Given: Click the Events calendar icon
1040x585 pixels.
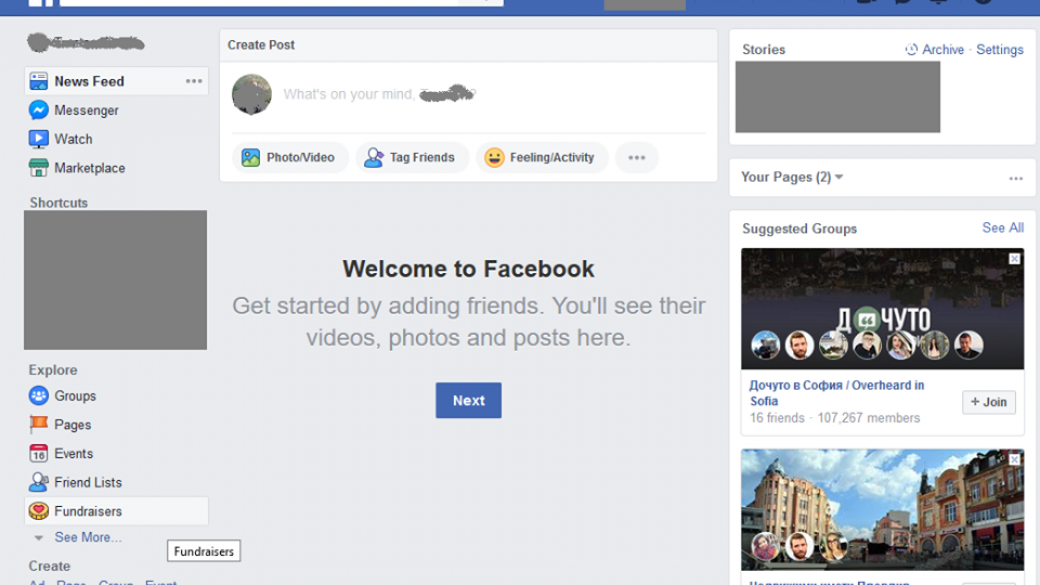Looking at the screenshot, I should [38, 454].
